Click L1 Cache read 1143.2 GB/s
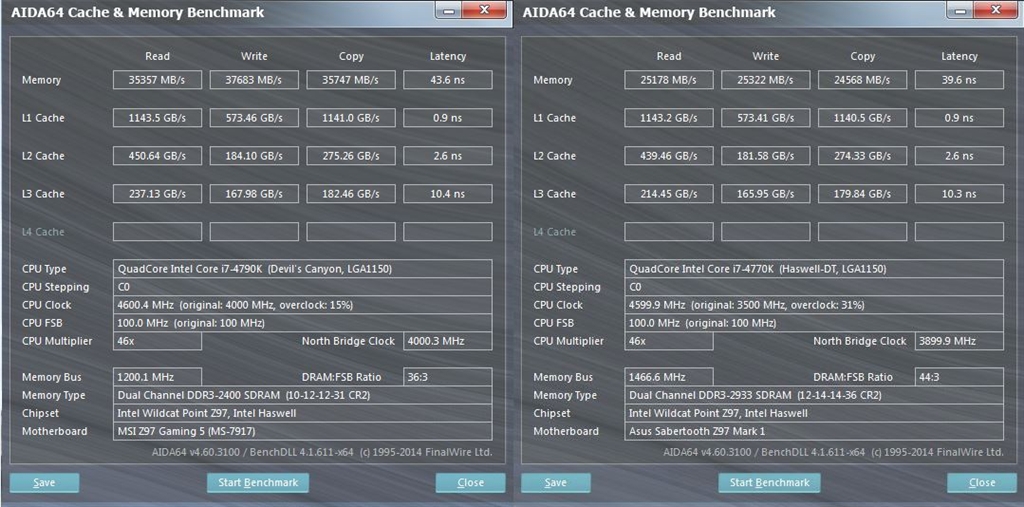The width and height of the screenshot is (1024, 507). coord(669,118)
